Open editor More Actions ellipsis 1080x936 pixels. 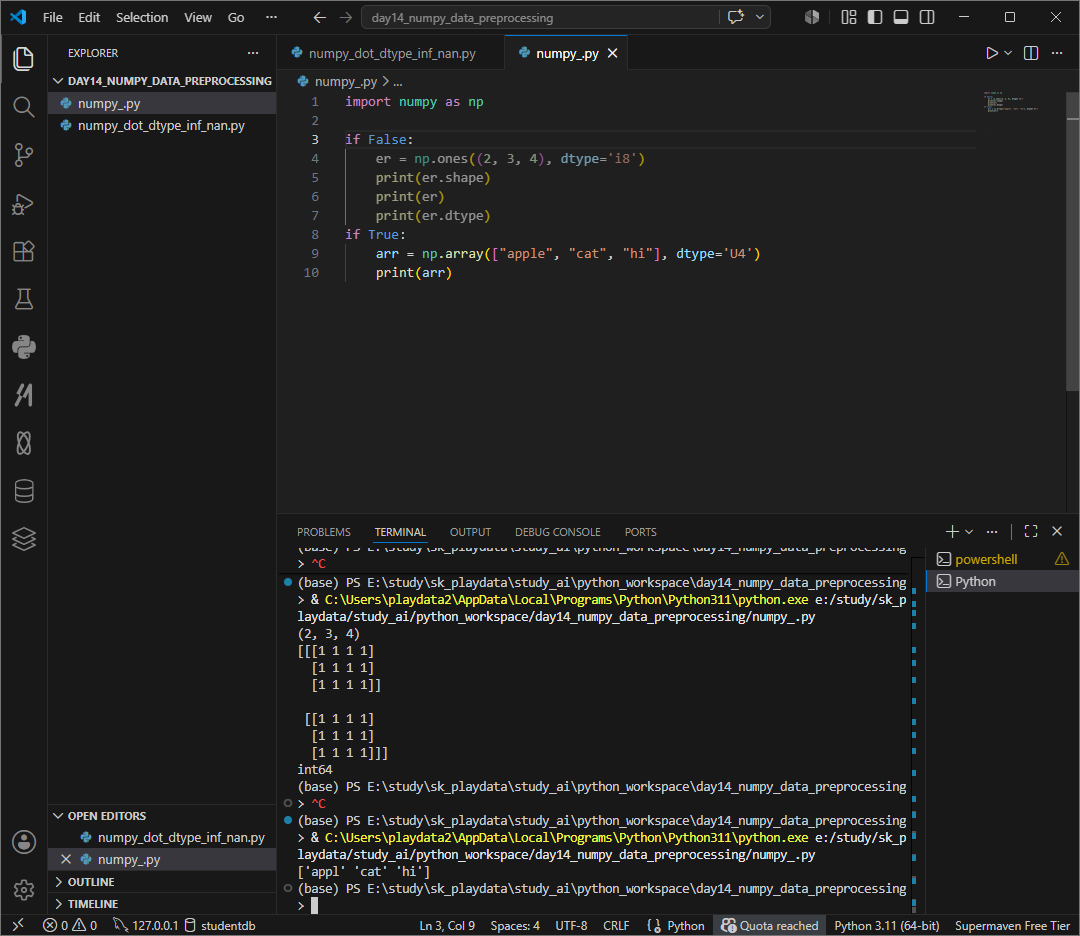point(1057,53)
